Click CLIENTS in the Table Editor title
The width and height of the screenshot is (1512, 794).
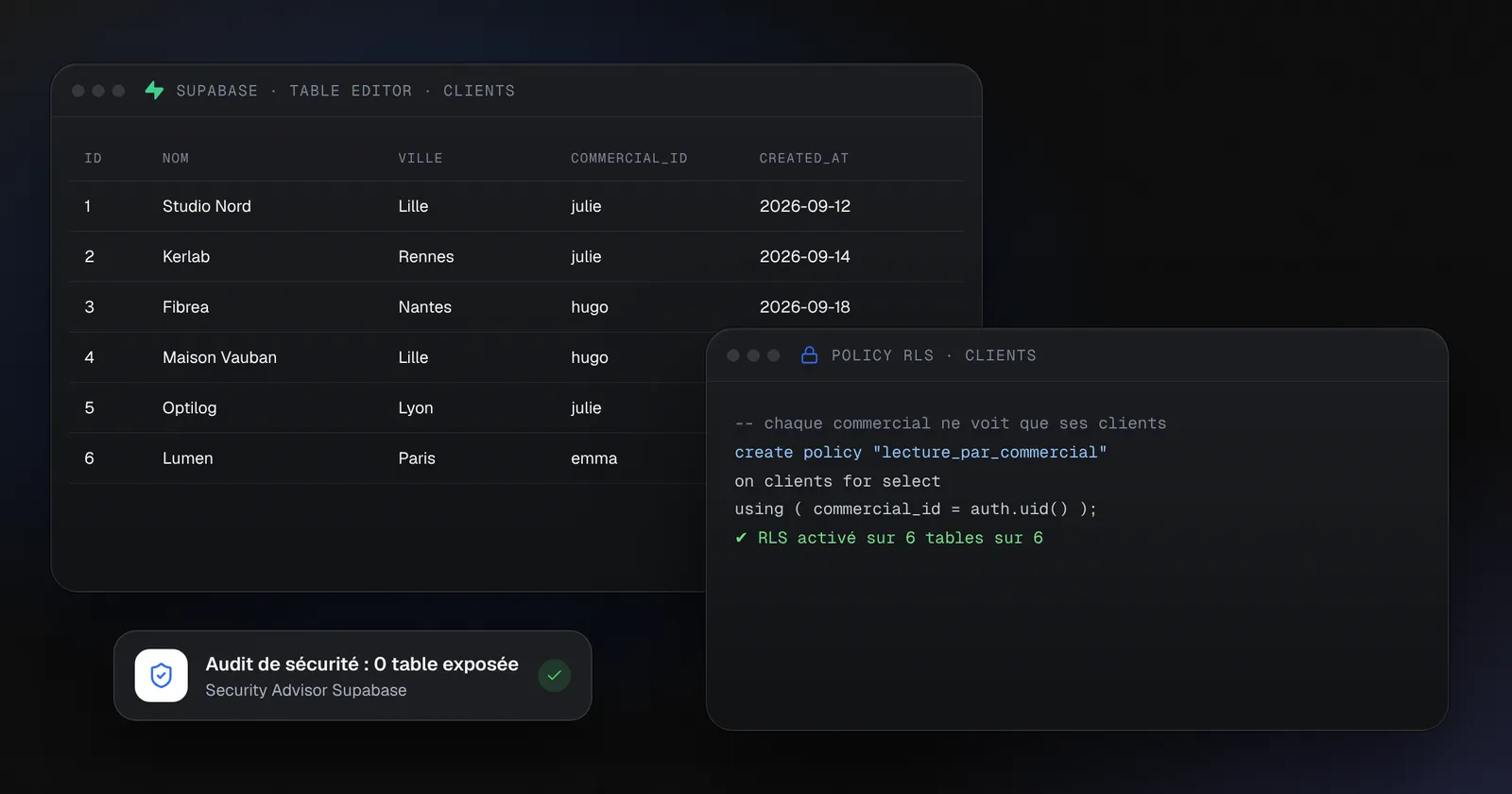(479, 91)
